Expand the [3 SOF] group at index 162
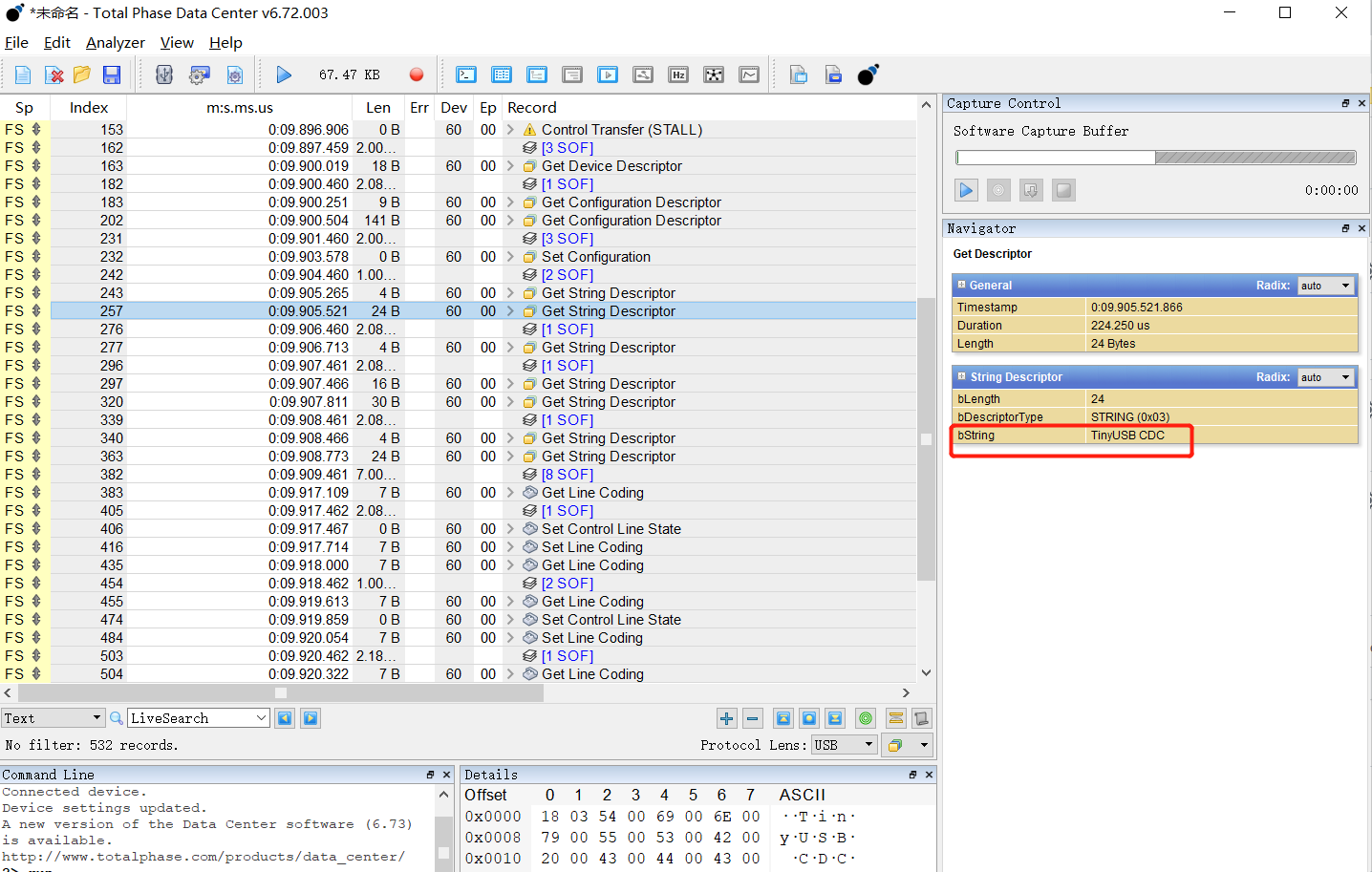1372x872 pixels. tap(568, 147)
